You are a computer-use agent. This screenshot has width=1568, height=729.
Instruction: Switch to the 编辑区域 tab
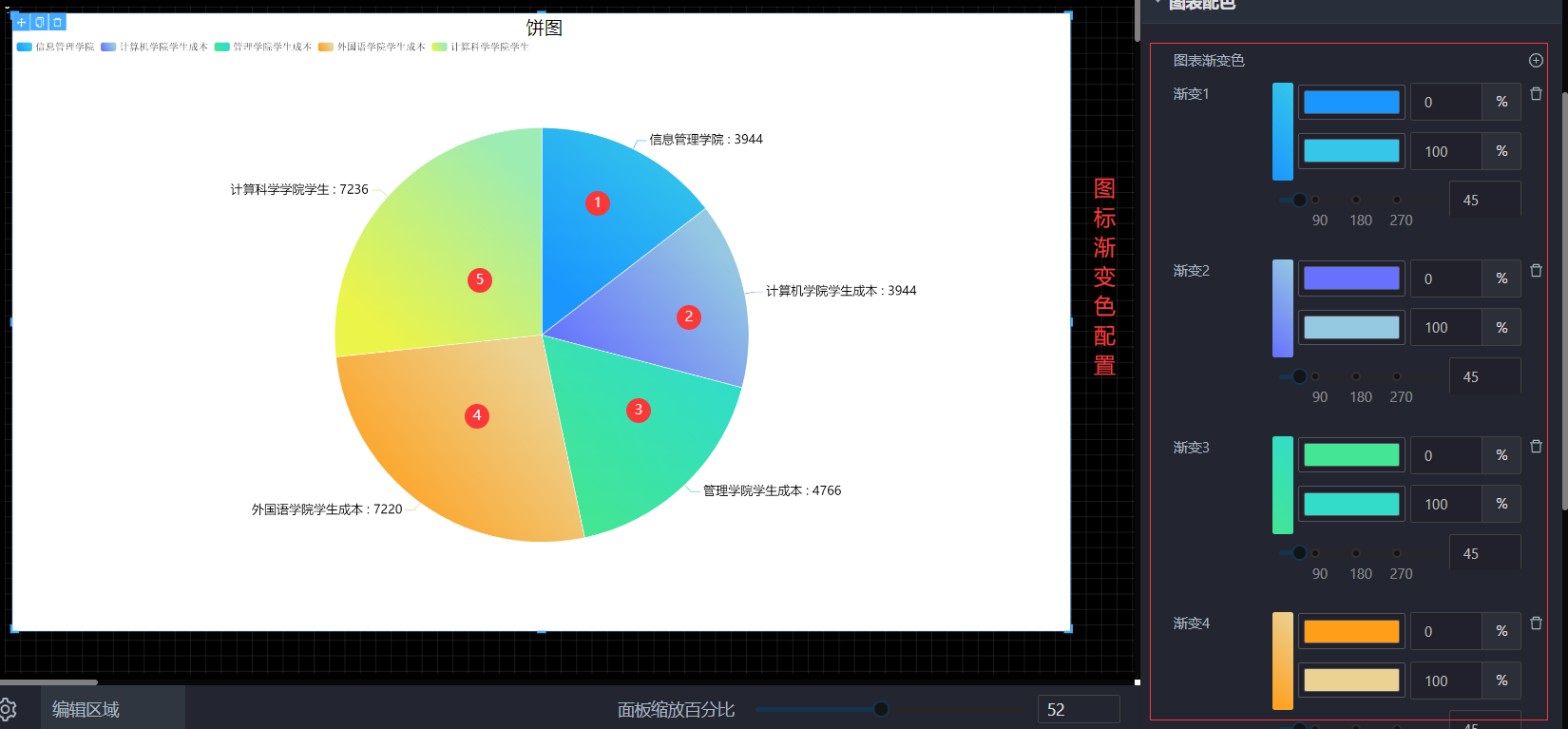click(86, 709)
